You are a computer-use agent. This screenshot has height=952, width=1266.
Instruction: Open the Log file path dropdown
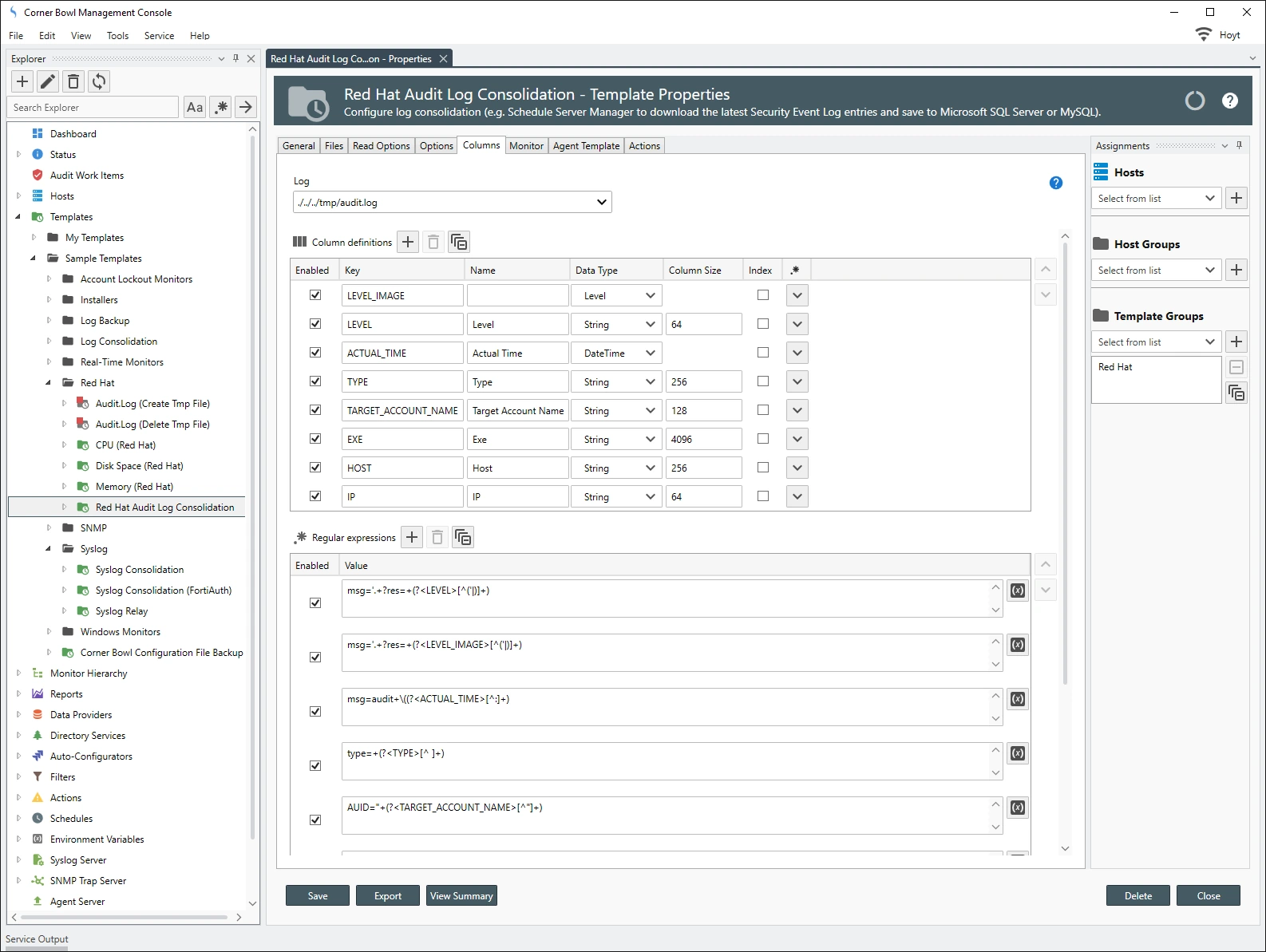602,203
